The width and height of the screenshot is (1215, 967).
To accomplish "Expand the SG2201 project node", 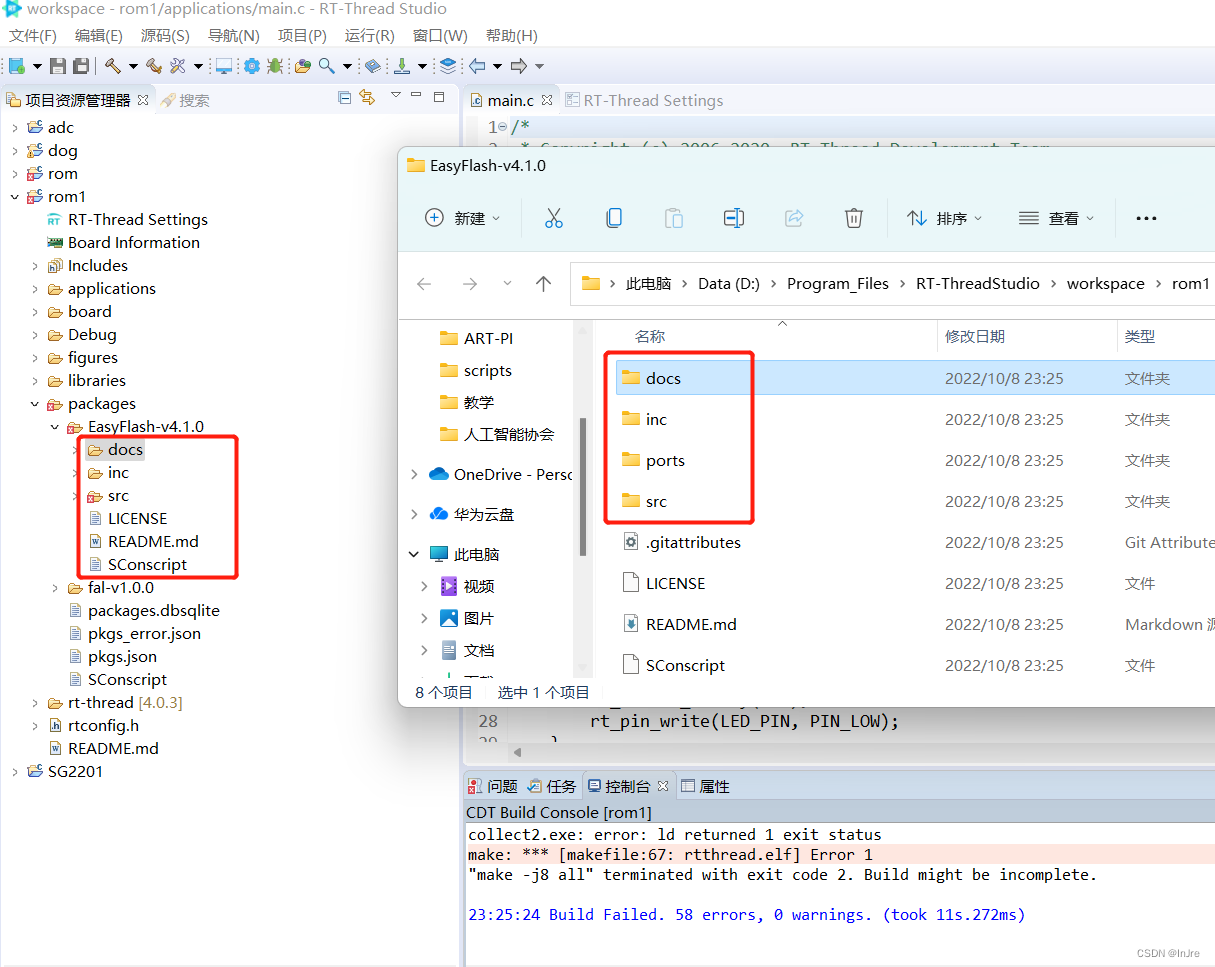I will pyautogui.click(x=14, y=772).
